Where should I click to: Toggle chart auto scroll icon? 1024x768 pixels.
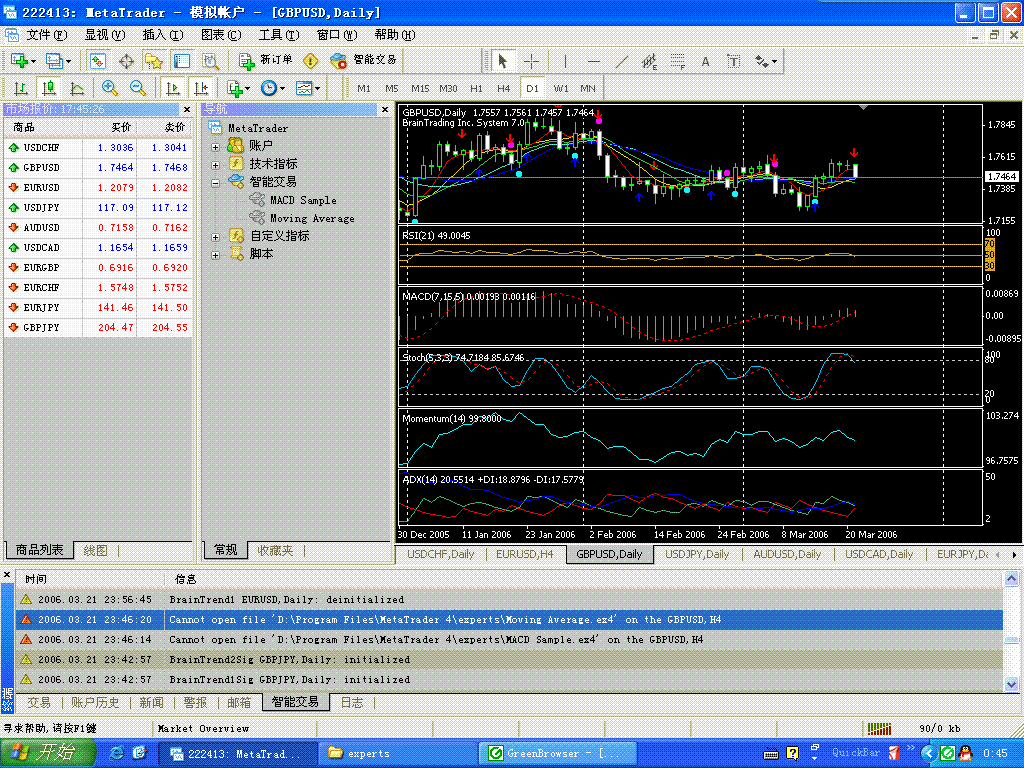pyautogui.click(x=173, y=88)
